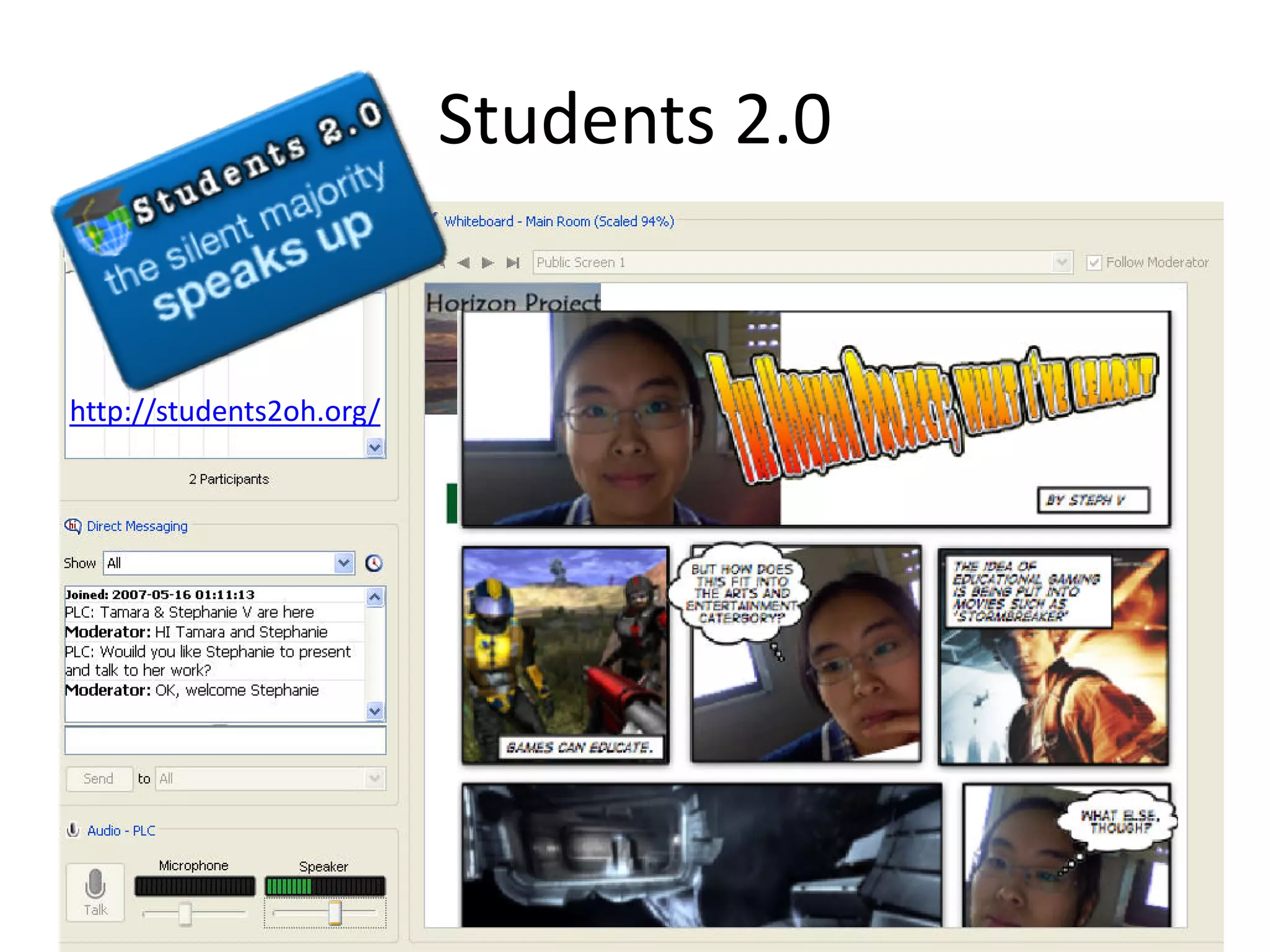The height and width of the screenshot is (952, 1270).
Task: Click the Direct Messaging panel title
Action: (137, 526)
